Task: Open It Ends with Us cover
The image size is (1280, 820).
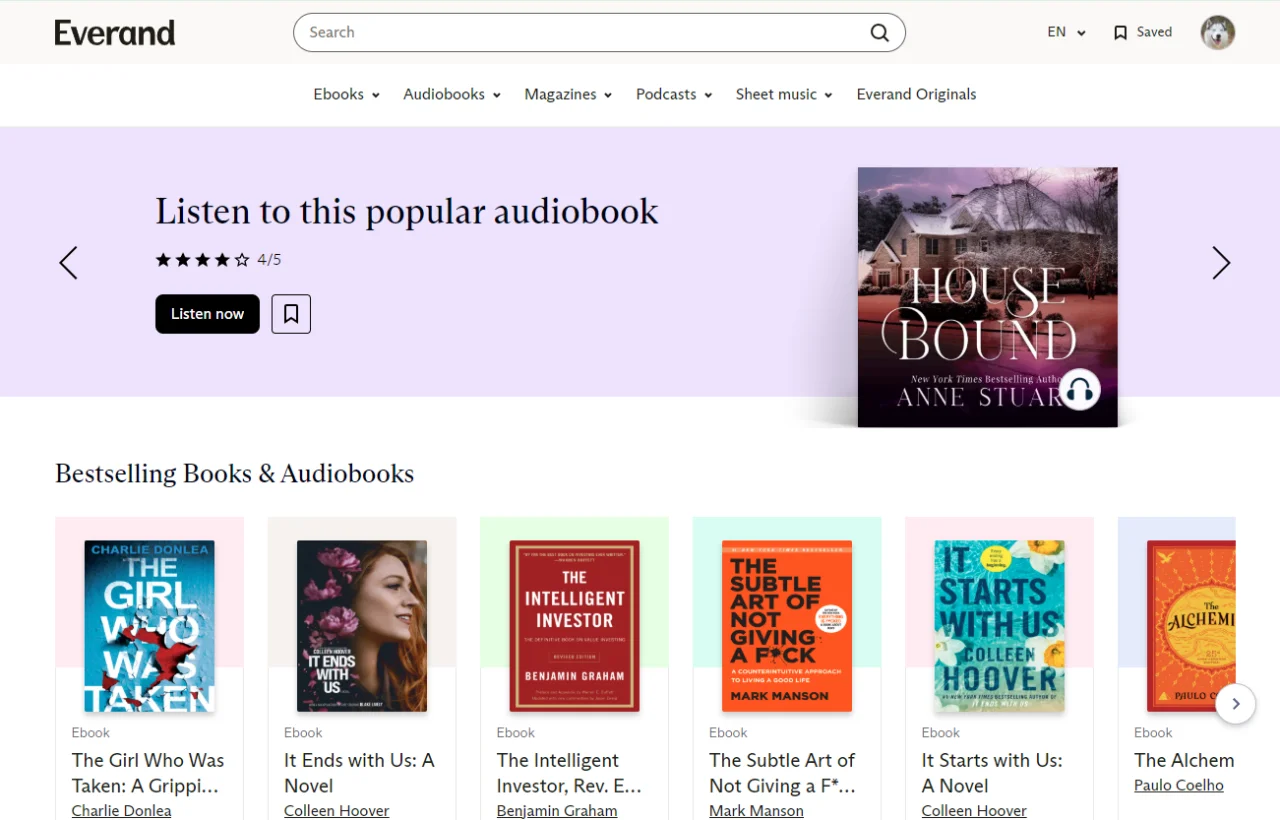Action: click(362, 626)
